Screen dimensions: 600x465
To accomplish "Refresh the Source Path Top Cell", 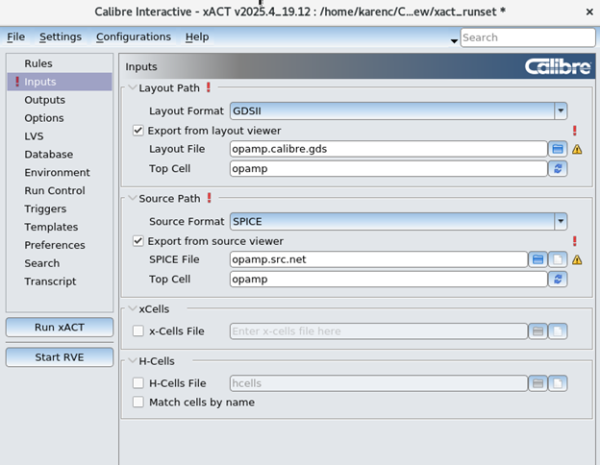I will click(x=558, y=279).
